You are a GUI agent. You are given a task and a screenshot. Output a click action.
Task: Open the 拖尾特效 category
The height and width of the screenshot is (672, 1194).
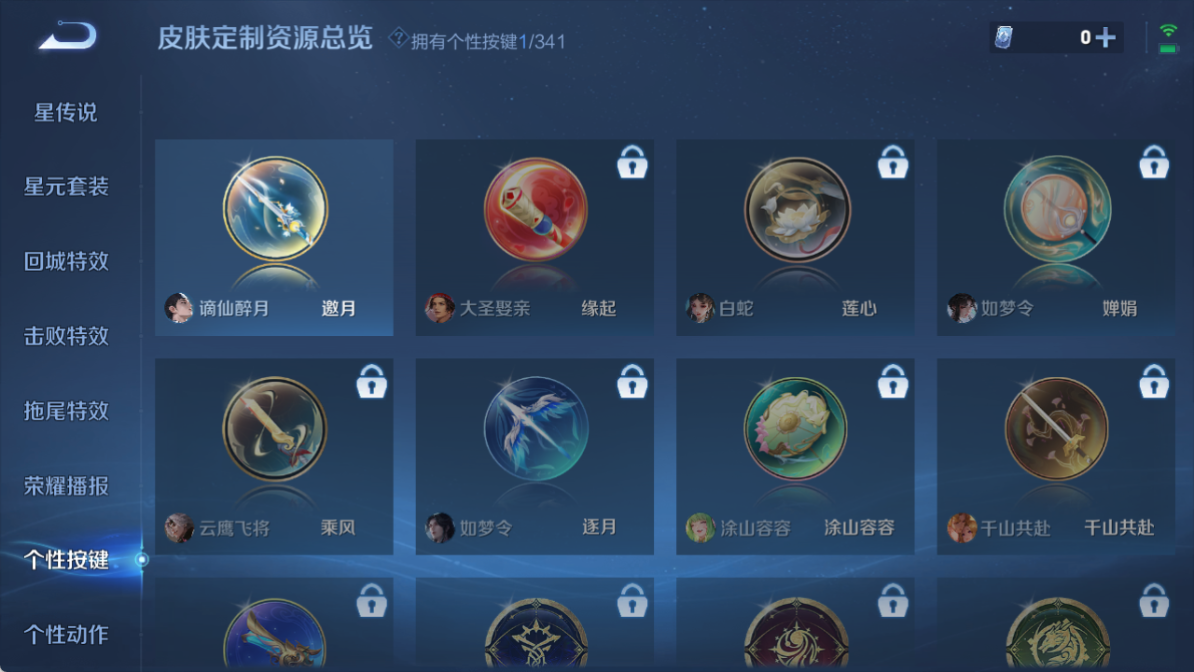[65, 411]
